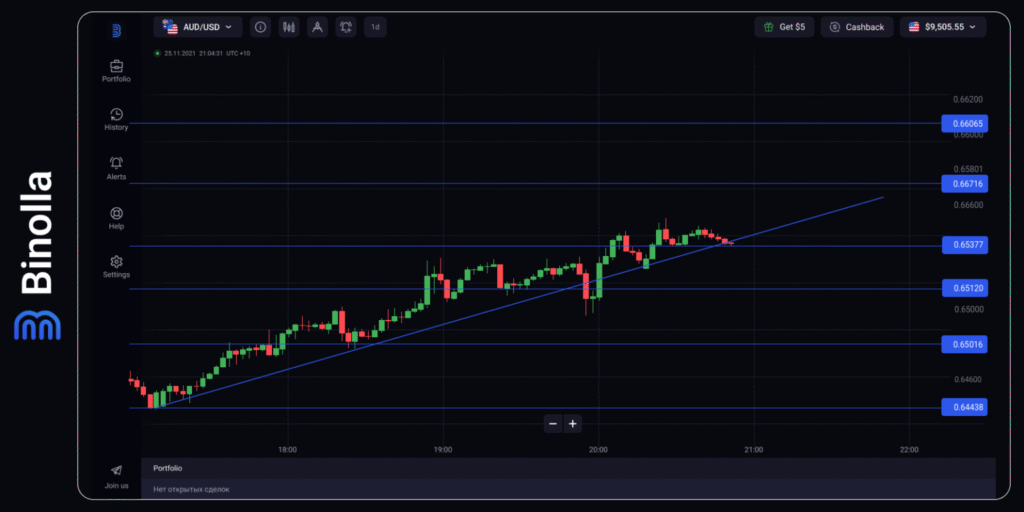Open the Help section
The width and height of the screenshot is (1024, 512).
pos(116,213)
